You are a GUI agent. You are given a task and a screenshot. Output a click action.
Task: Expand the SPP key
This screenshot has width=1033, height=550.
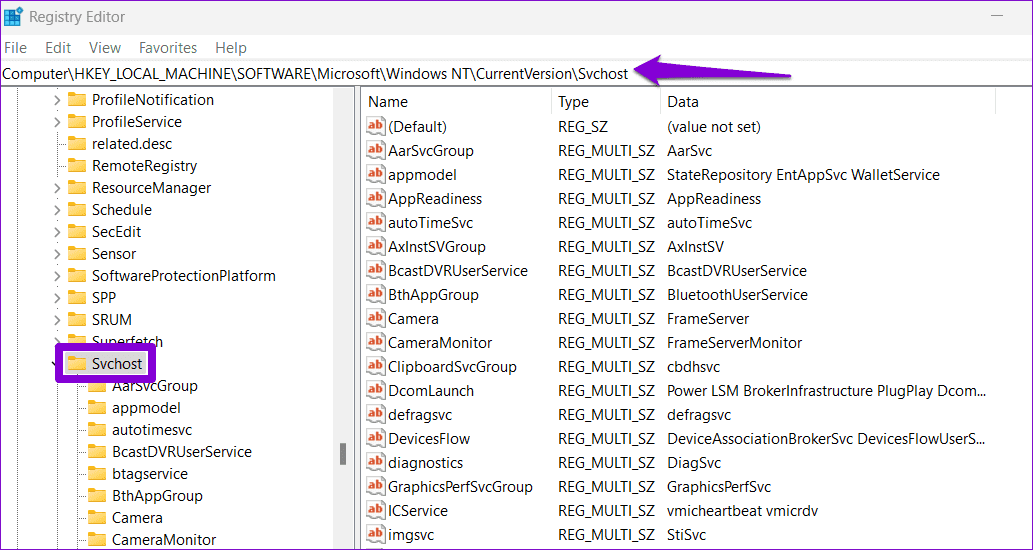tap(57, 298)
